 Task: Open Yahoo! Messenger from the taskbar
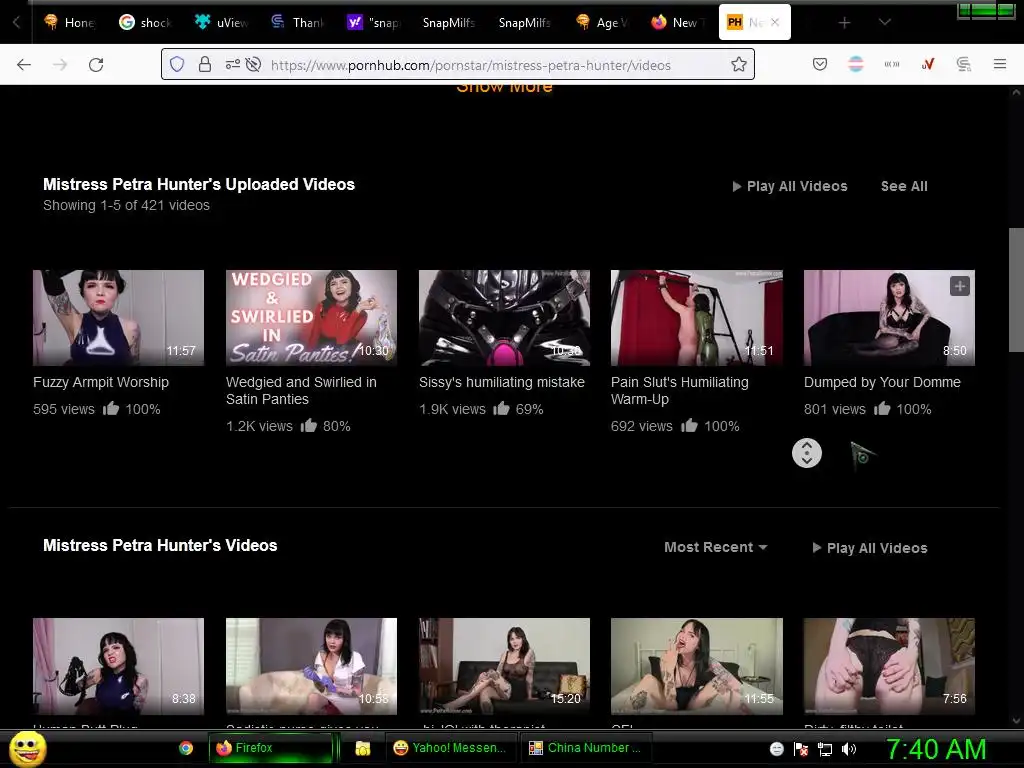[451, 748]
